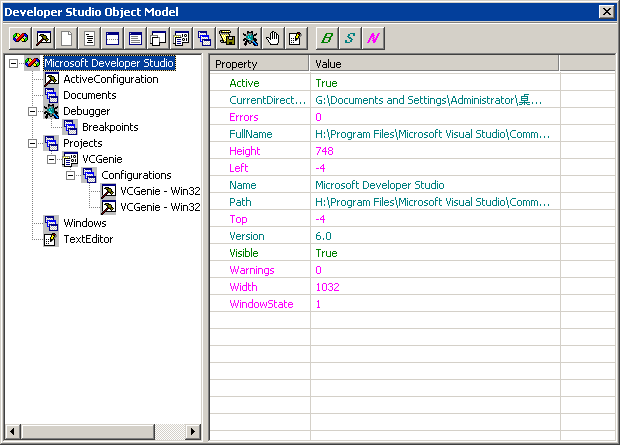The height and width of the screenshot is (445, 620).
Task: Click the Version value 6.0
Action: [323, 236]
